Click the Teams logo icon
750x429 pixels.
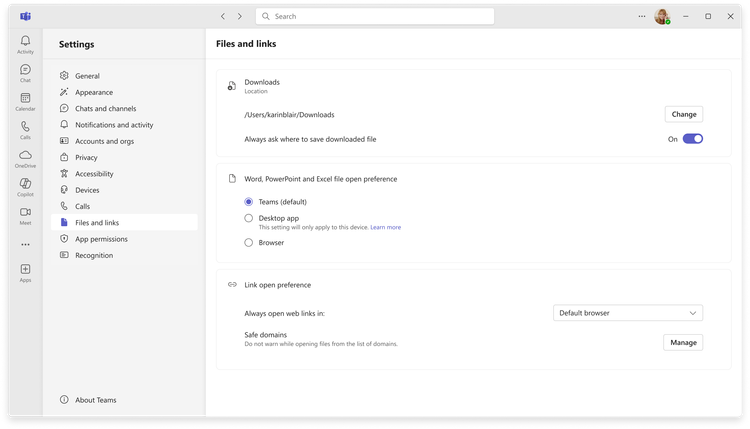25,16
